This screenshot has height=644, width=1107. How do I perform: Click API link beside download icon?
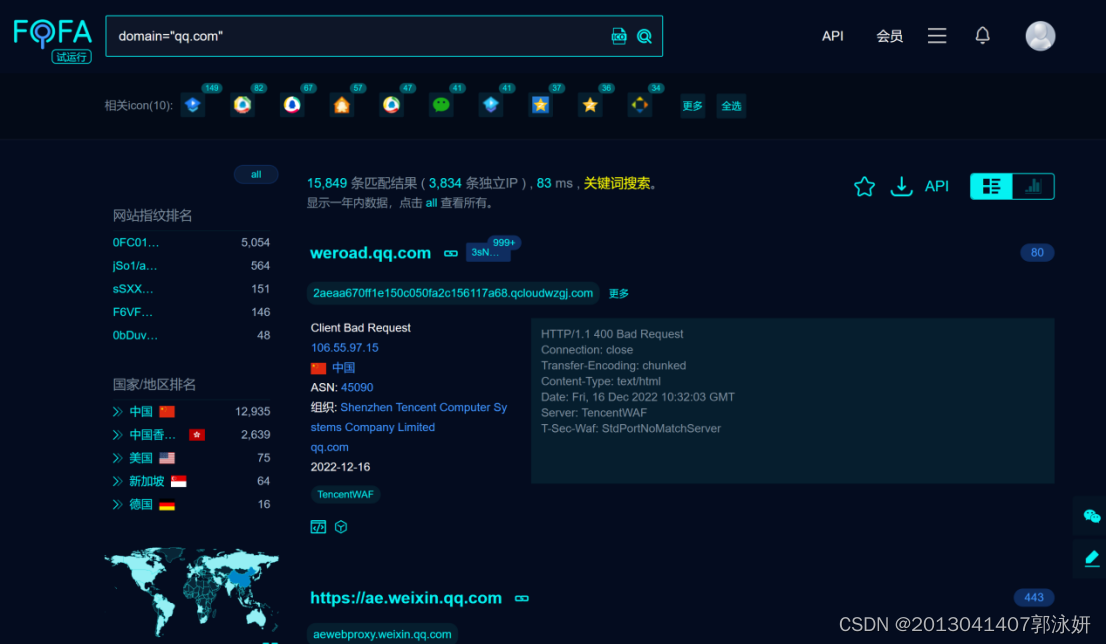tap(936, 186)
